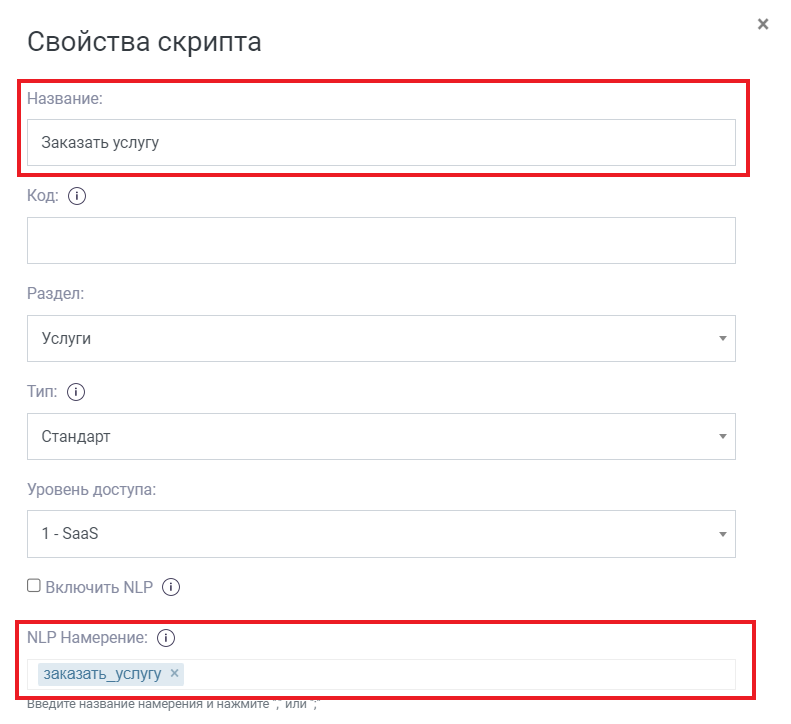Focus the Название field with Заказать услугу
Viewport: 791px width, 724px height.
[381, 143]
